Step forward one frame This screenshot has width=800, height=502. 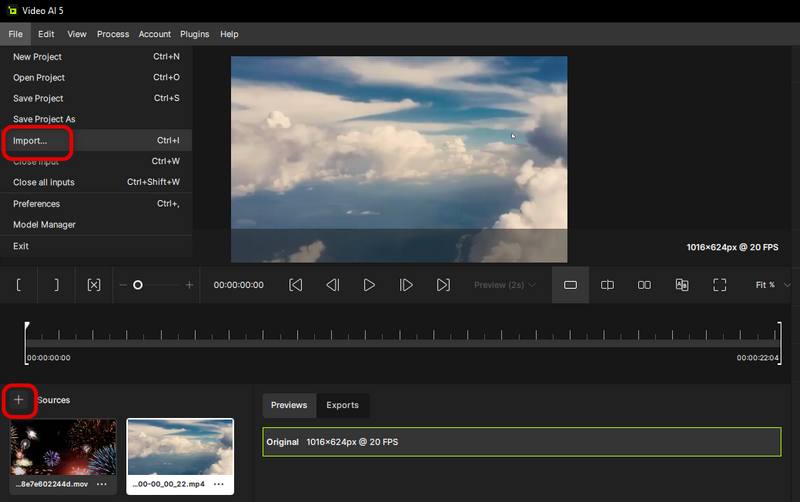(x=406, y=285)
